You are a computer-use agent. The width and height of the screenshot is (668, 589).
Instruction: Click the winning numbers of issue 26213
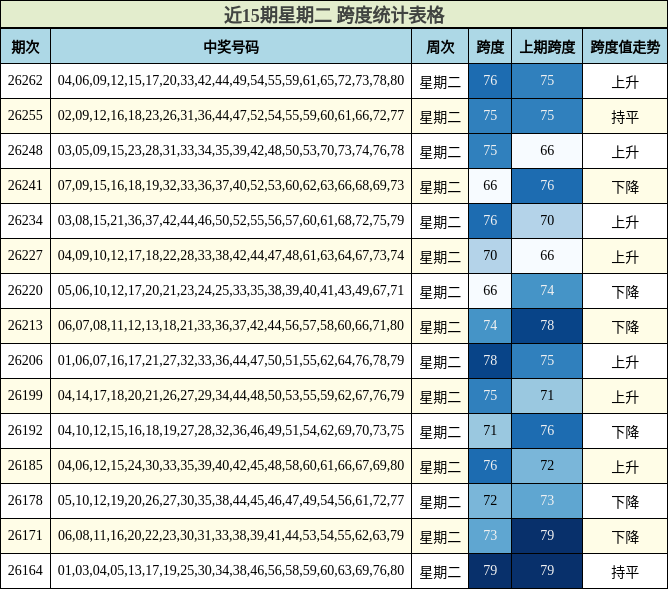tap(231, 325)
